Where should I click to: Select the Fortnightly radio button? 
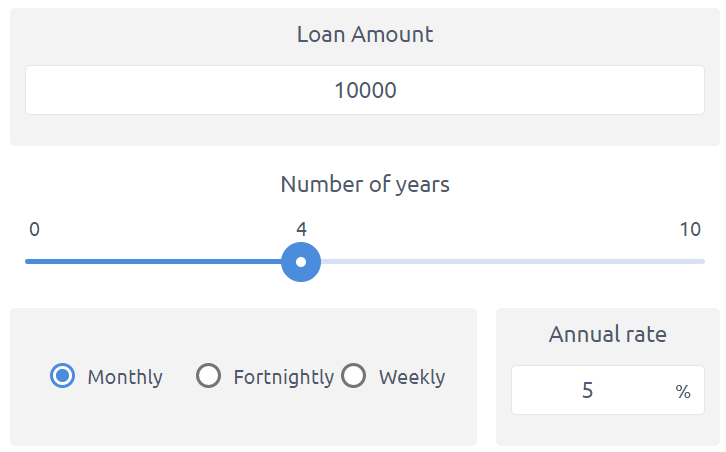[x=208, y=376]
